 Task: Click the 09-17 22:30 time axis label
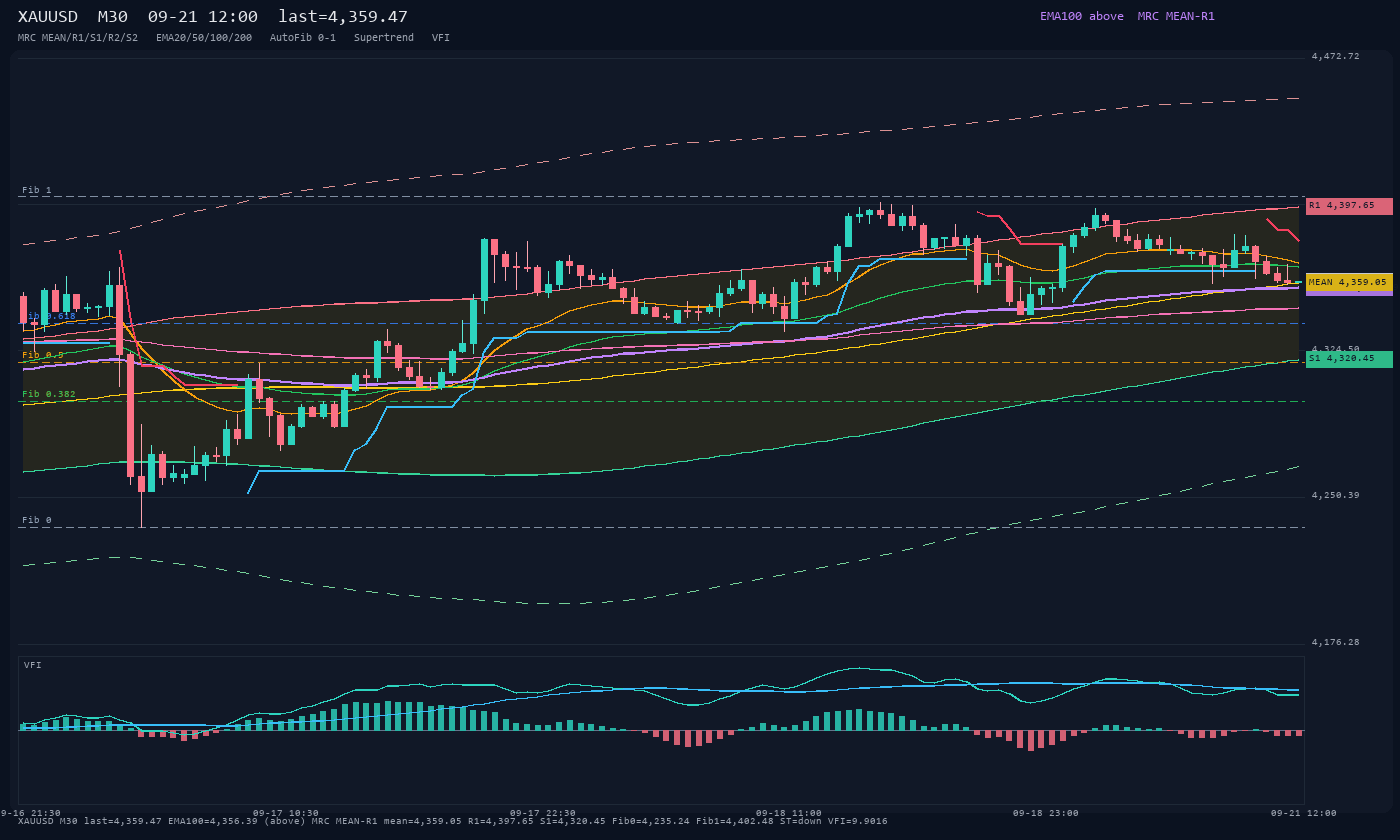pyautogui.click(x=543, y=813)
